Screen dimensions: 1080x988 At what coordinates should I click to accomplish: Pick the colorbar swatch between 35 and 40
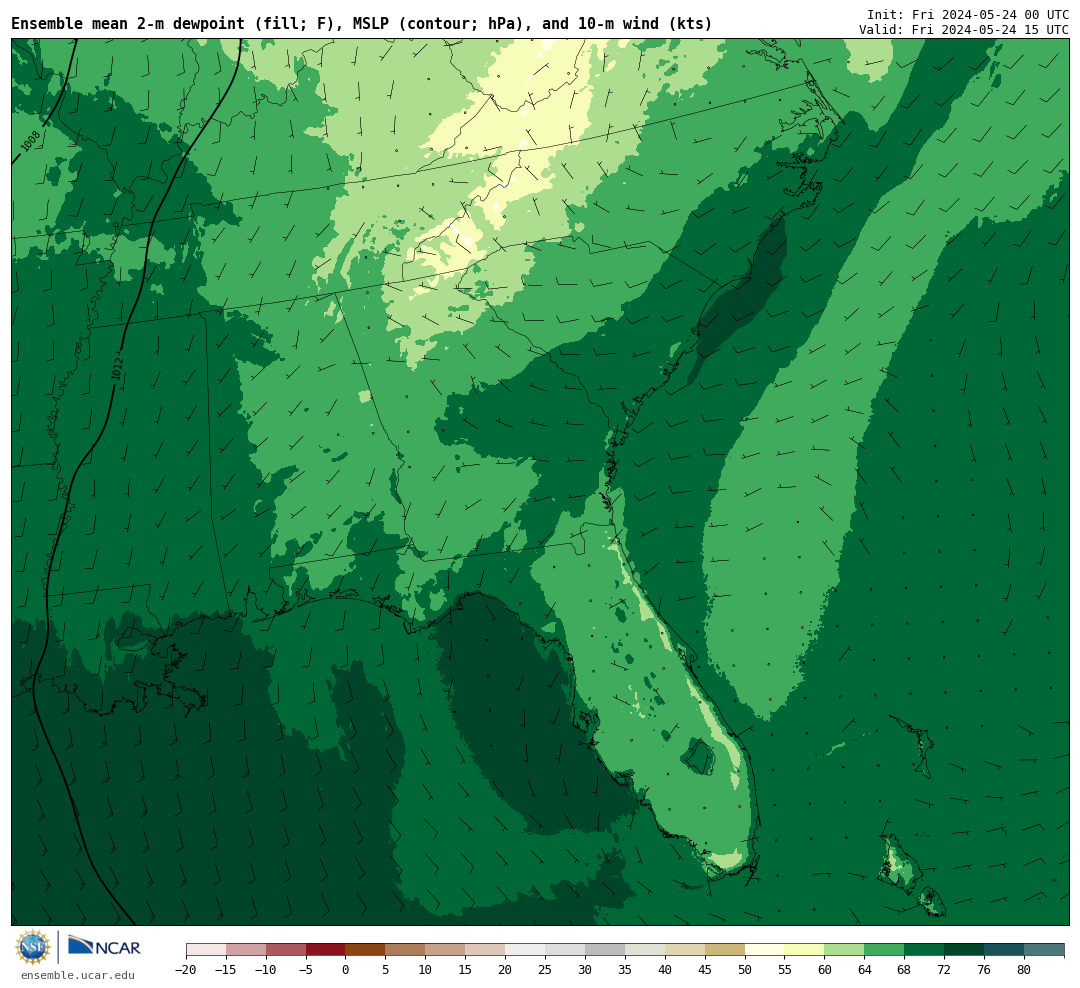645,950
